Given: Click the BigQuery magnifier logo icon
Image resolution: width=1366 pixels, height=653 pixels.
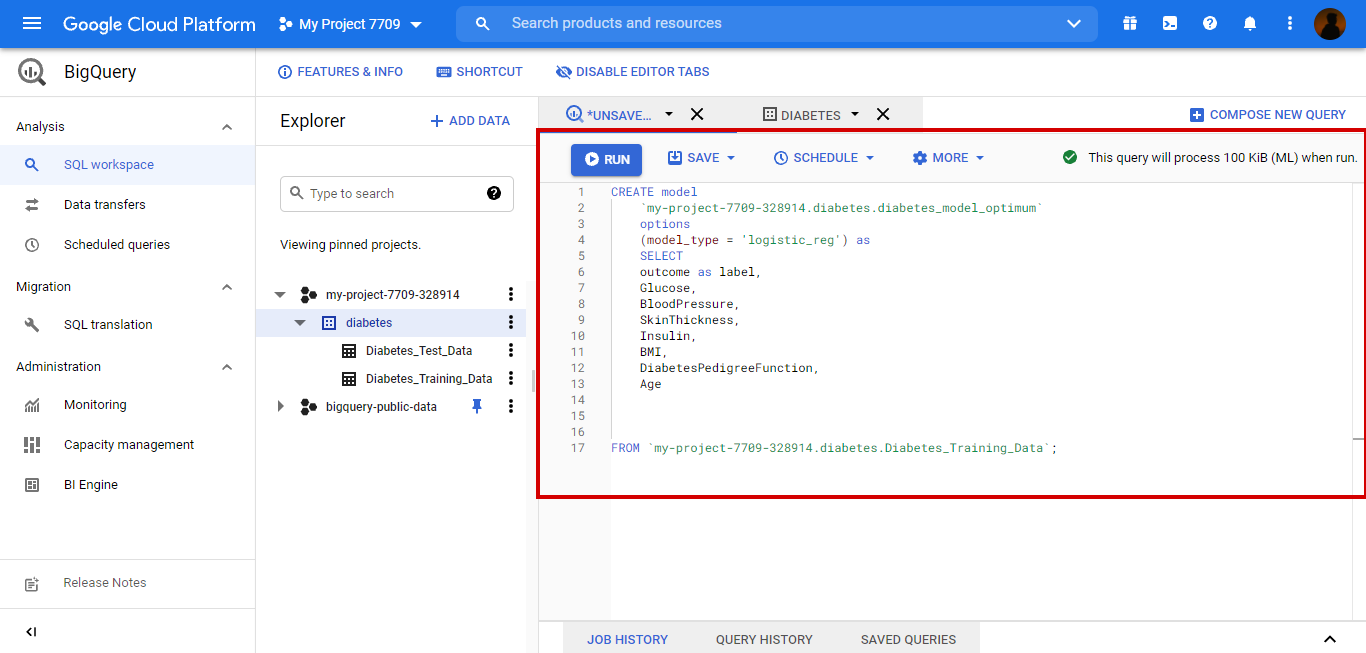Looking at the screenshot, I should (32, 72).
